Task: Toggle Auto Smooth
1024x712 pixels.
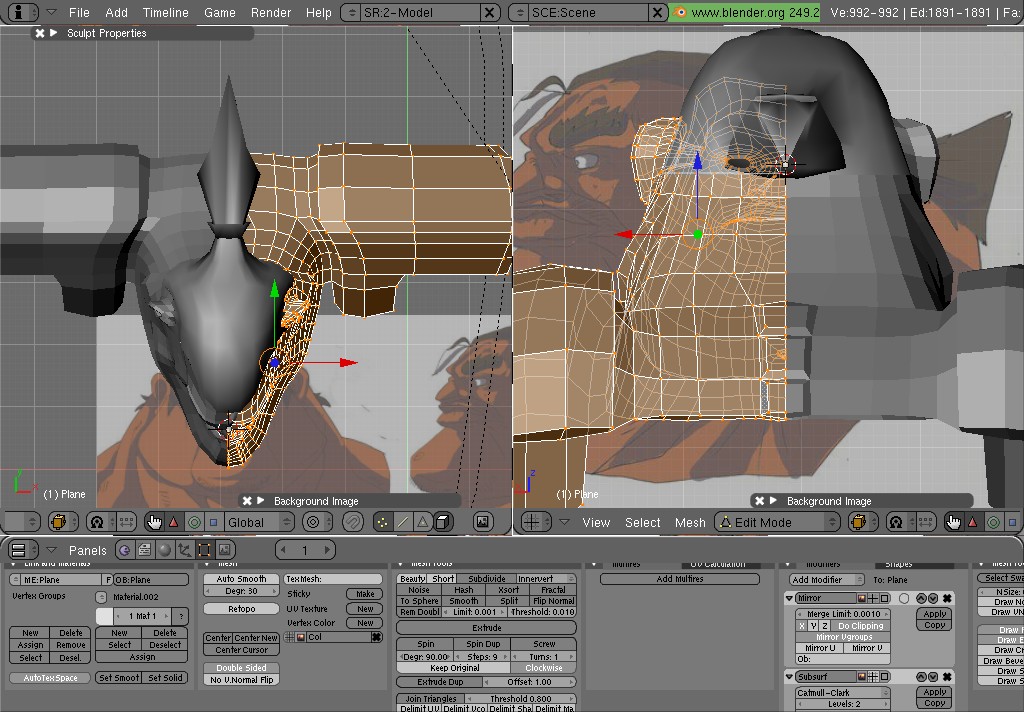Action: click(242, 579)
